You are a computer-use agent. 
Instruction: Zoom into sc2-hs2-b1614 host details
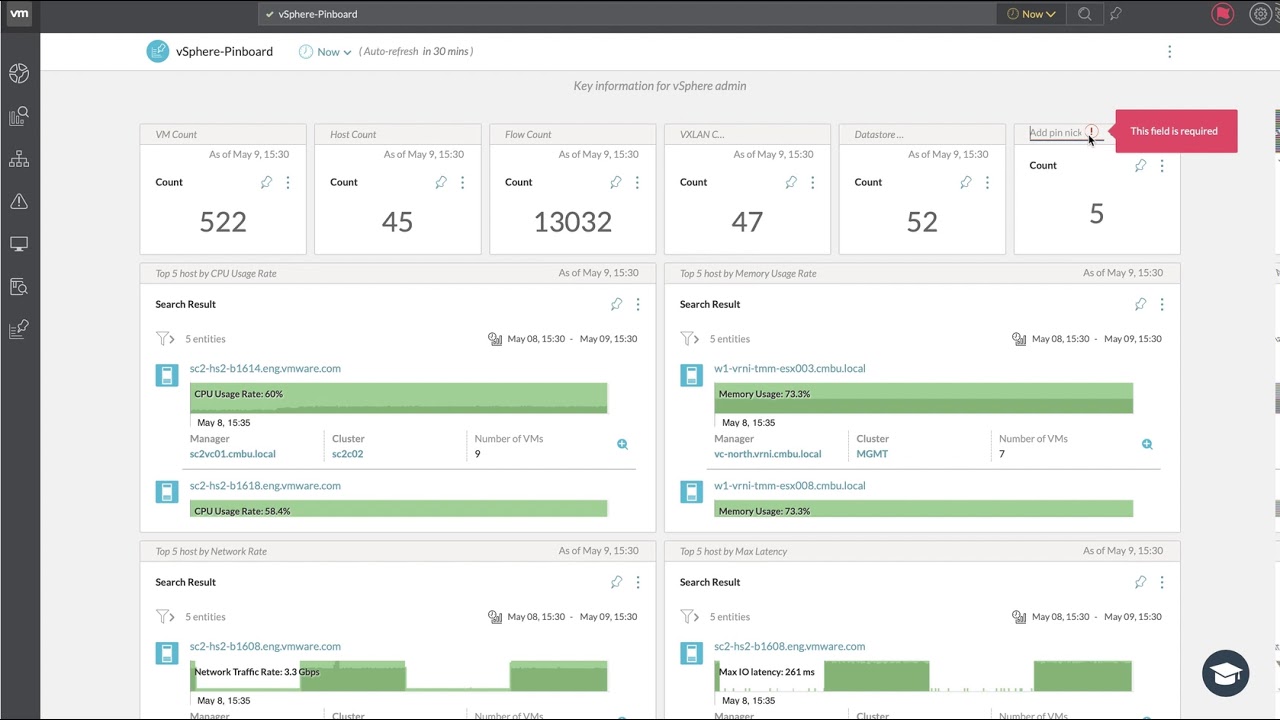(x=622, y=444)
